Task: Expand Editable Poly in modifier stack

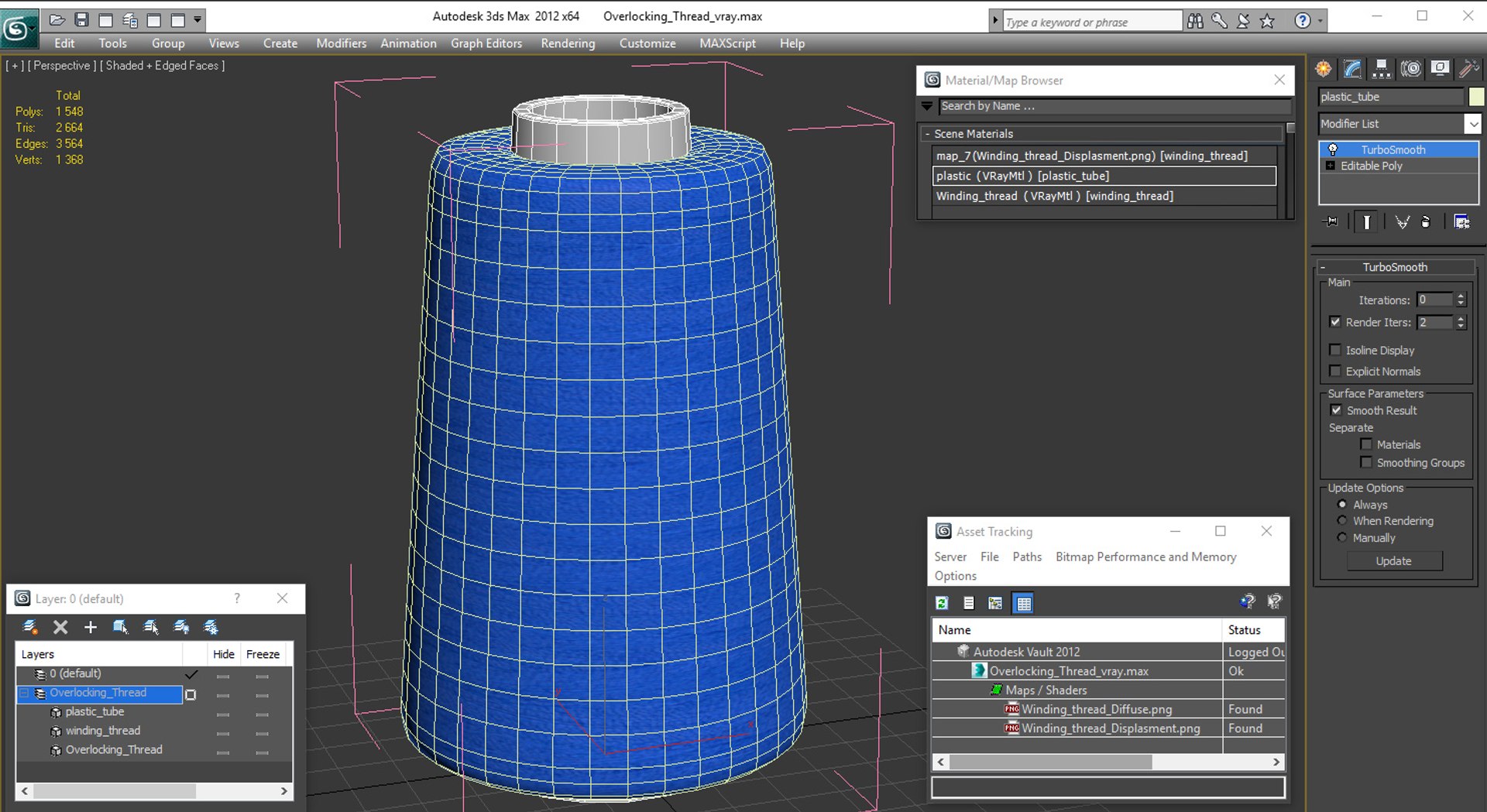Action: pyautogui.click(x=1331, y=166)
